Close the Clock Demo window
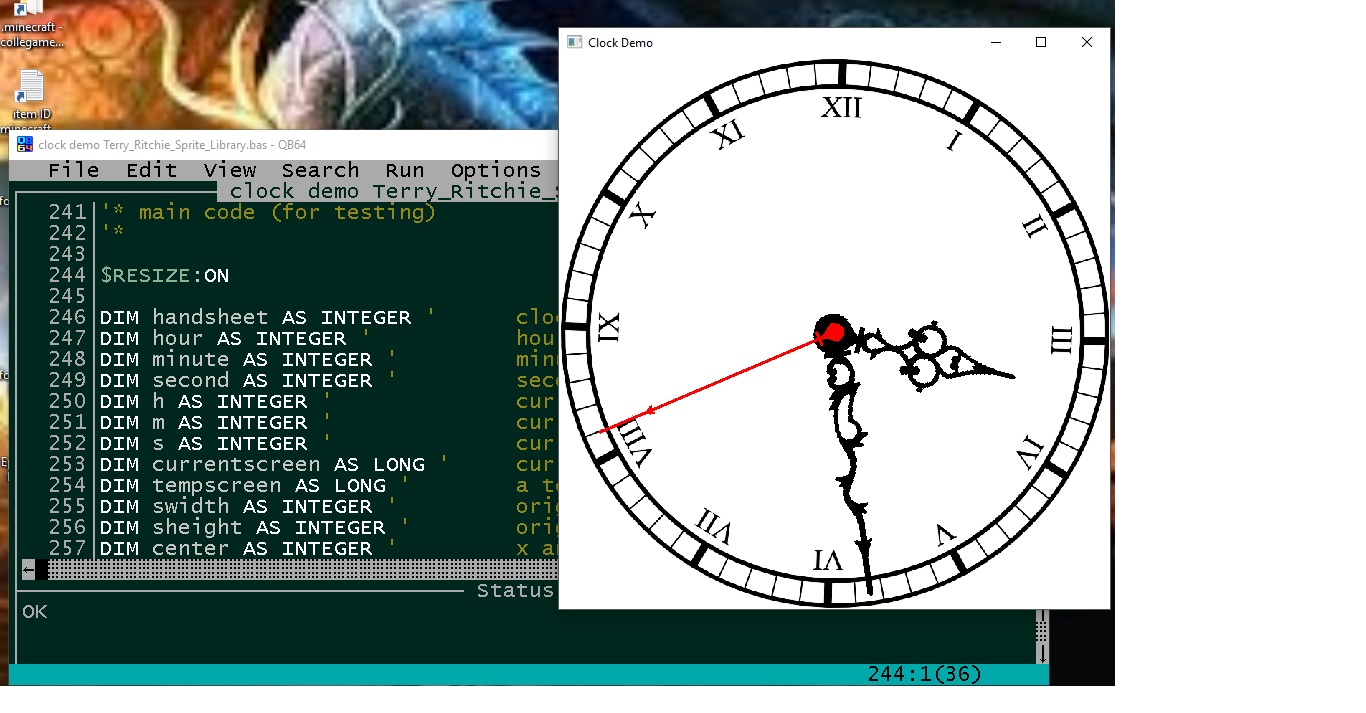The height and width of the screenshot is (713, 1366). (1087, 42)
